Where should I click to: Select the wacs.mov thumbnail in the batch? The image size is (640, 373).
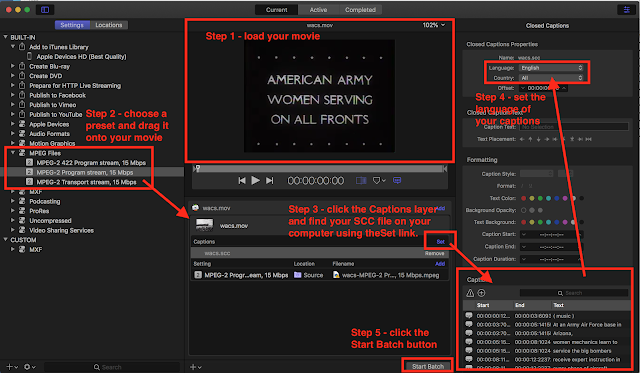204,225
